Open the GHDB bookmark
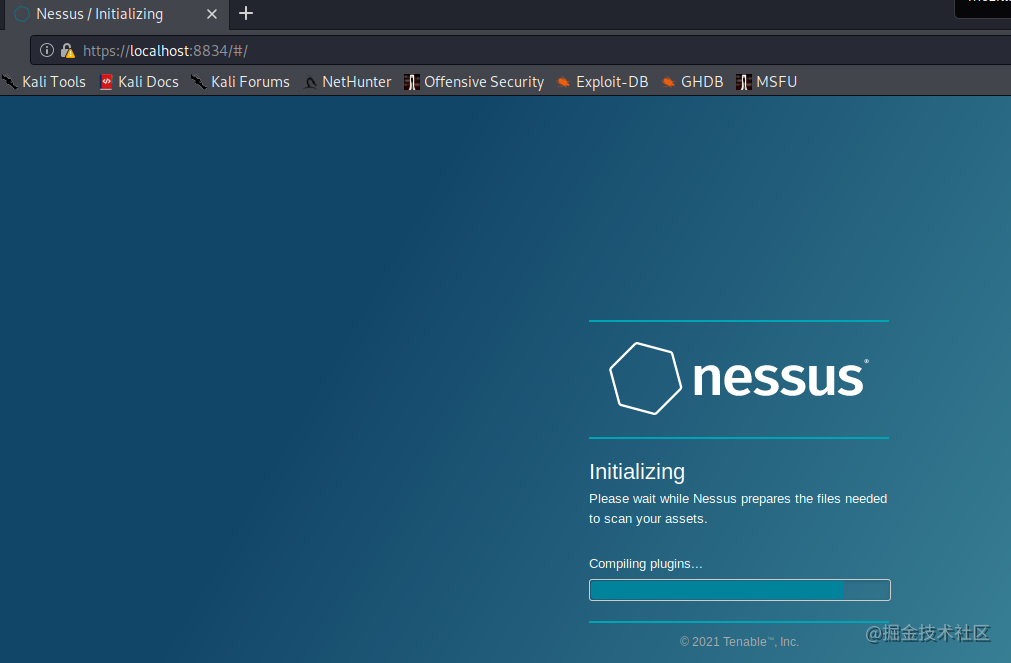The height and width of the screenshot is (663, 1011). pyautogui.click(x=692, y=82)
